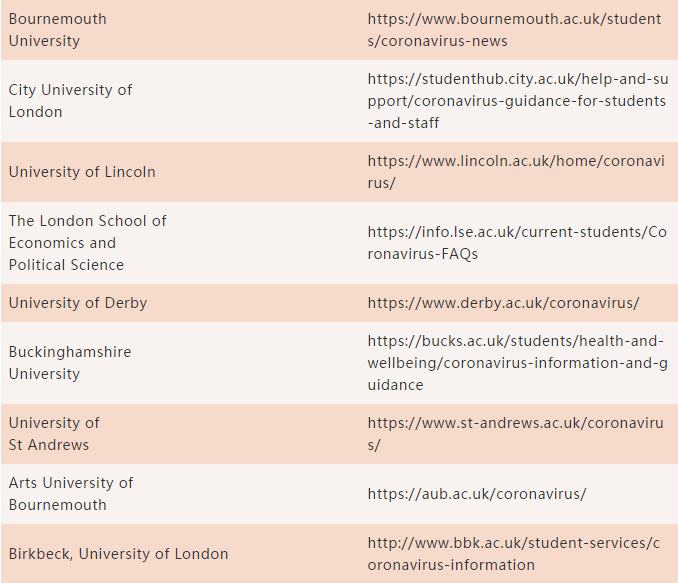Open the bbk.ac.uk student-services coronavirus link

coord(514,554)
